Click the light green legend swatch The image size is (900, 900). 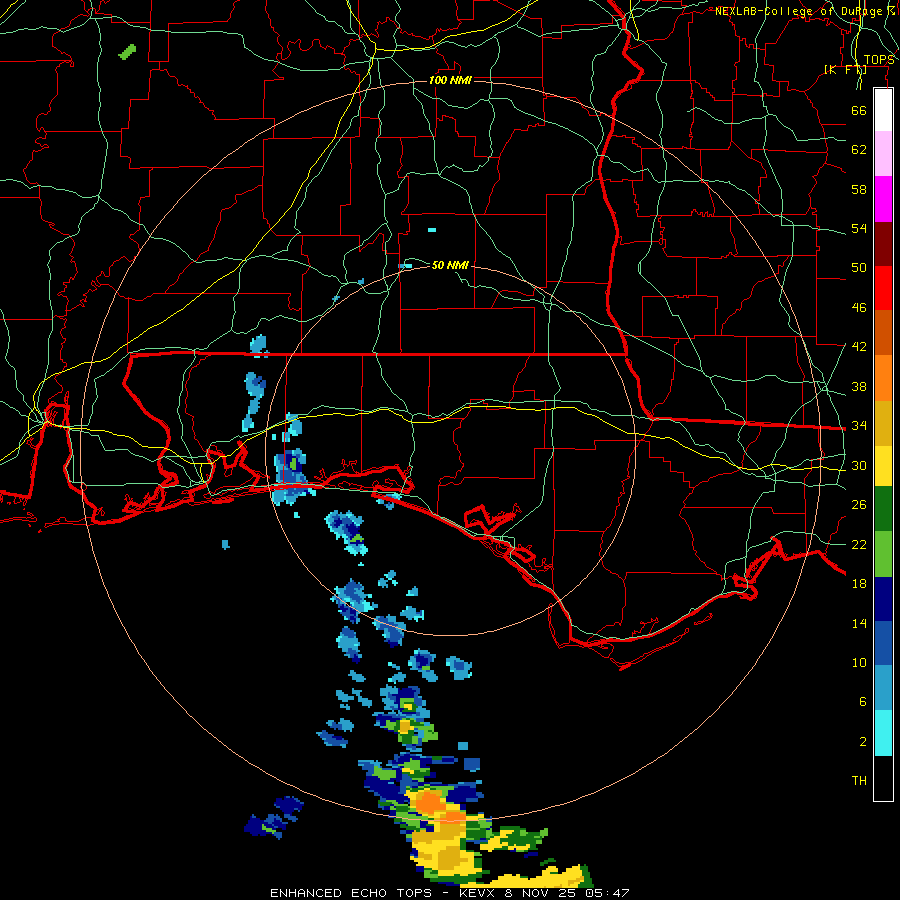click(x=883, y=554)
